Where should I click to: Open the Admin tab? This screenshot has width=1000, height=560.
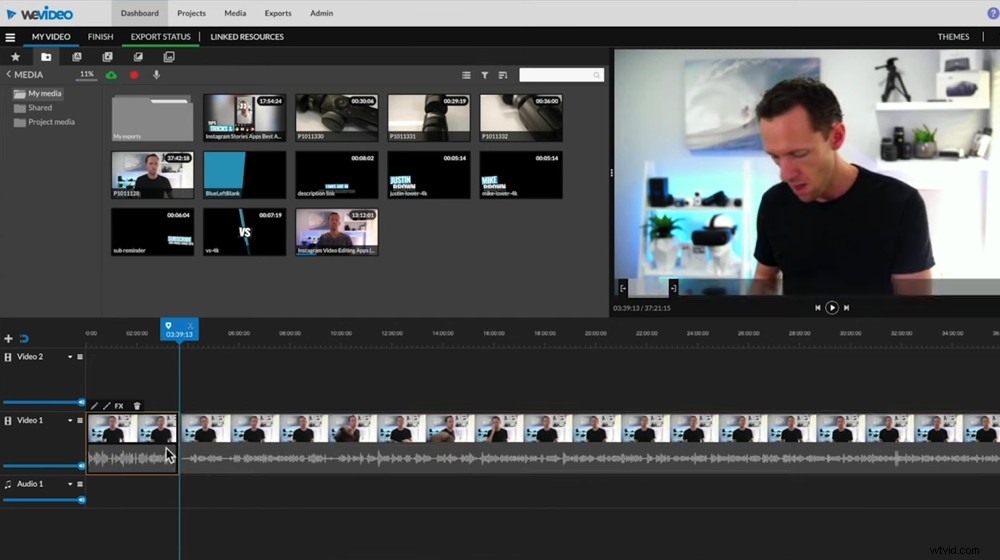click(x=321, y=13)
